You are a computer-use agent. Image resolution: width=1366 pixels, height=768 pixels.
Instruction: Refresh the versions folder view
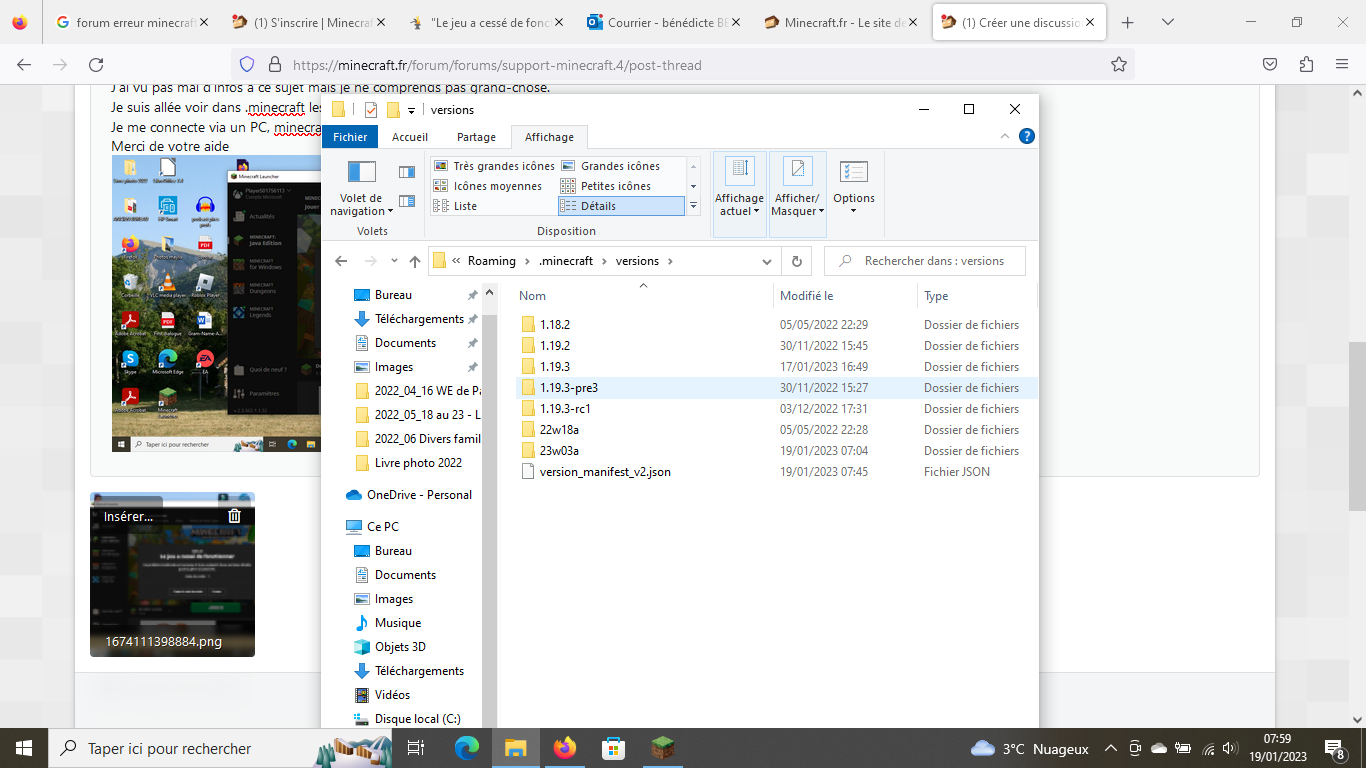[797, 261]
